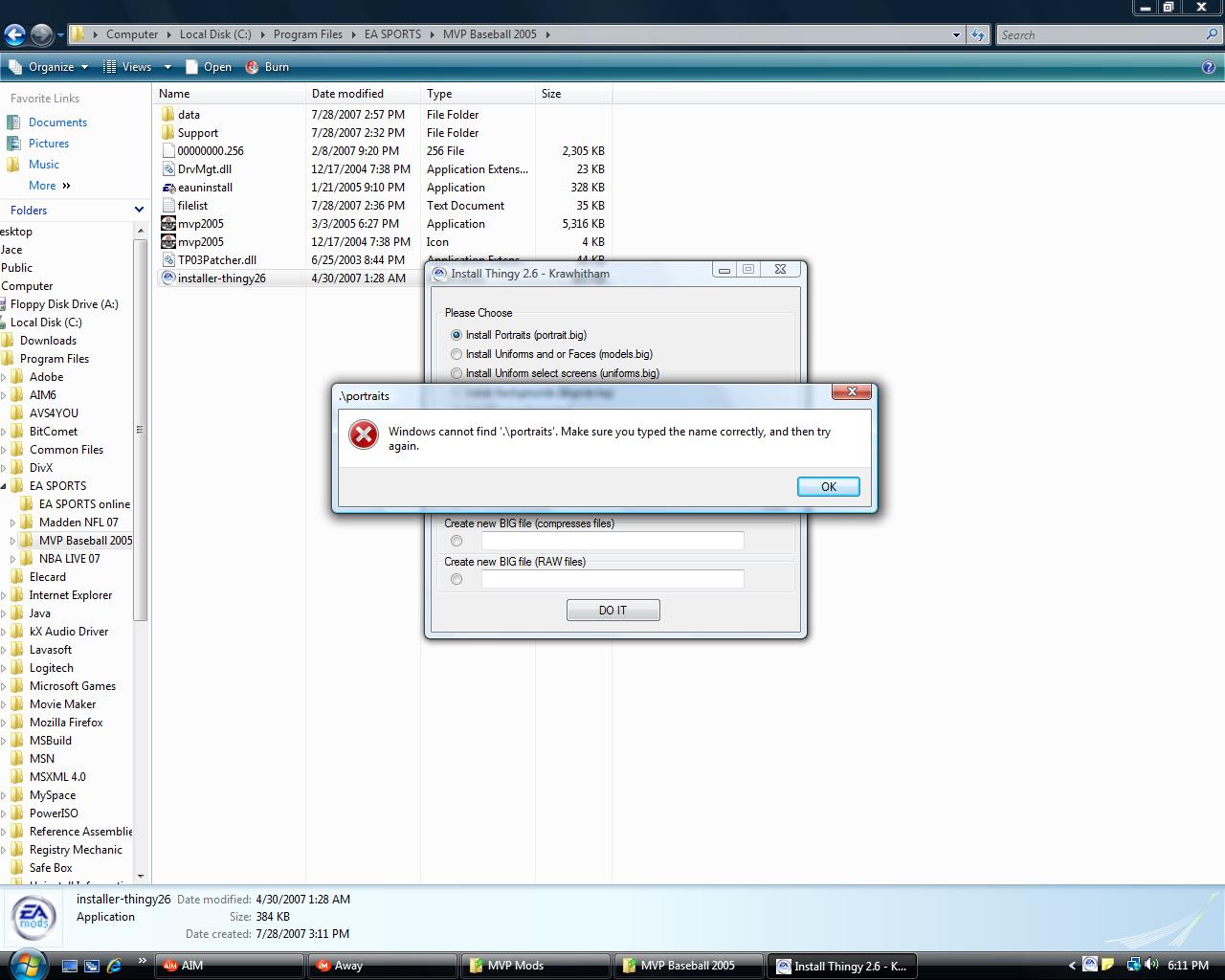Sort by Date modified column header
Screen dimensions: 1225x980
click(363, 94)
